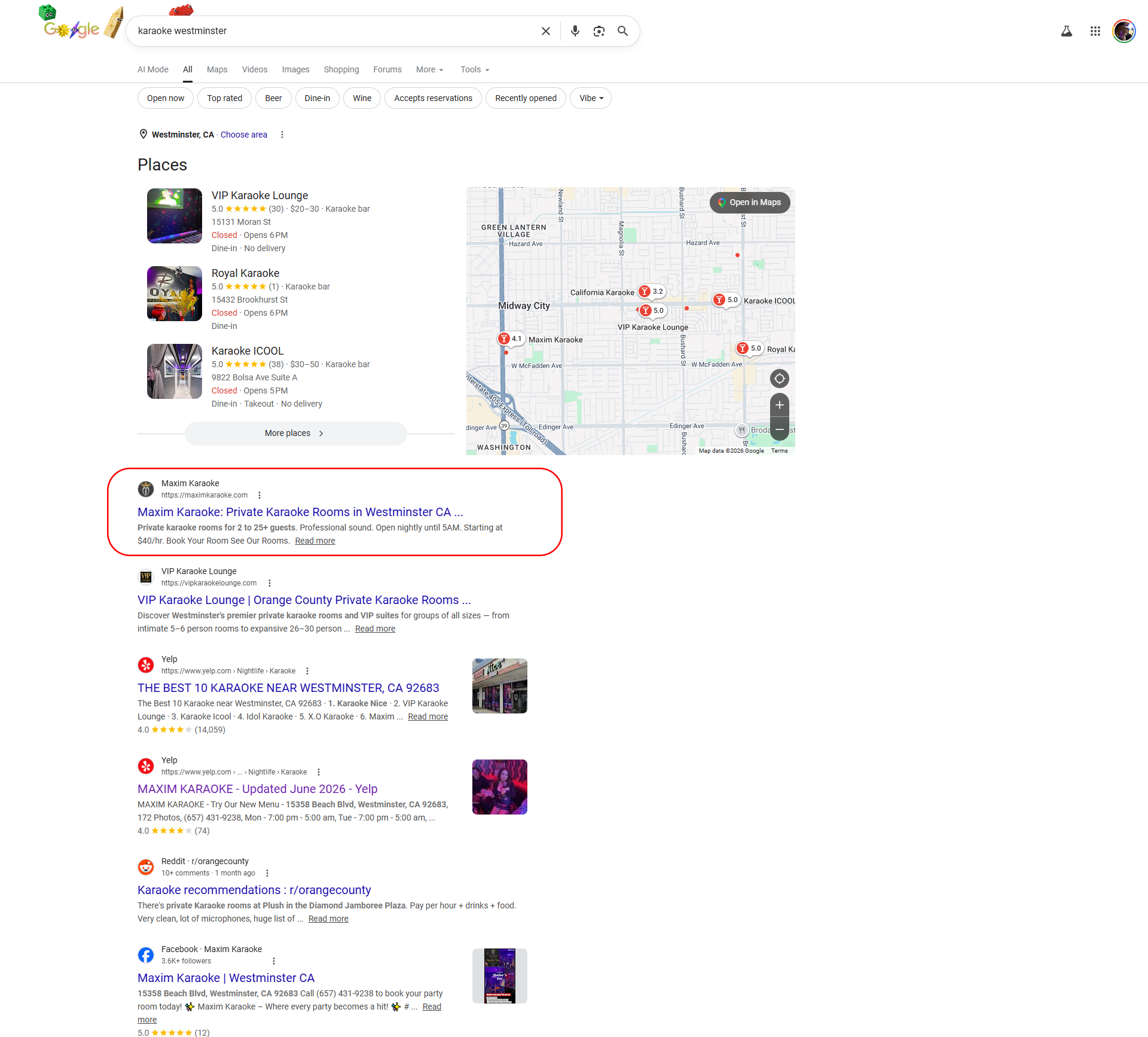Center map on my location
The image size is (1148, 1037).
779,379
